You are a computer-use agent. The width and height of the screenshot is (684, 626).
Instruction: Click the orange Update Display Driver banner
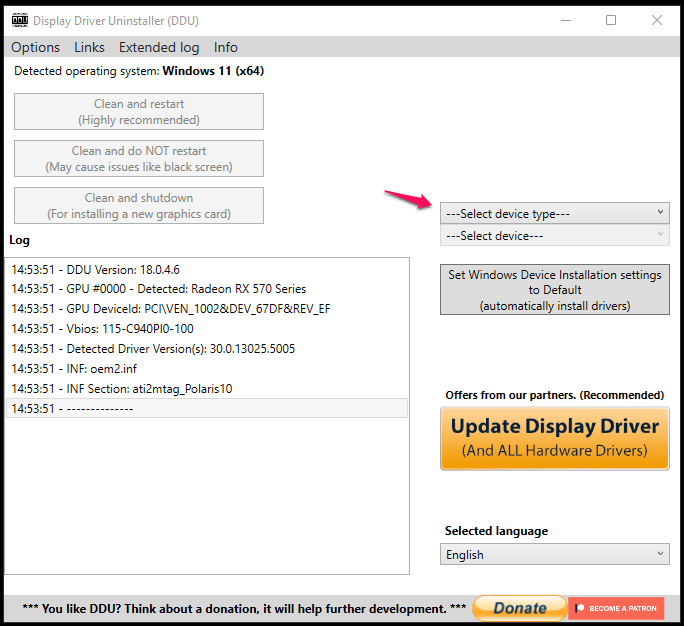click(x=554, y=438)
